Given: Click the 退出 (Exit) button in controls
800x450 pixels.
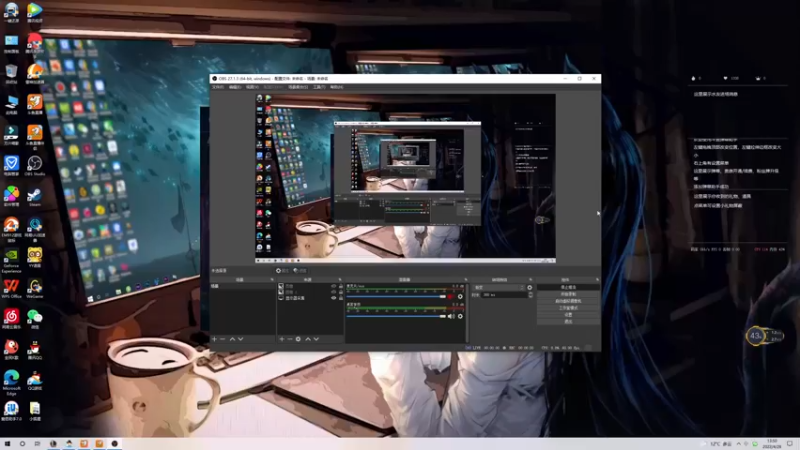Looking at the screenshot, I should click(568, 321).
